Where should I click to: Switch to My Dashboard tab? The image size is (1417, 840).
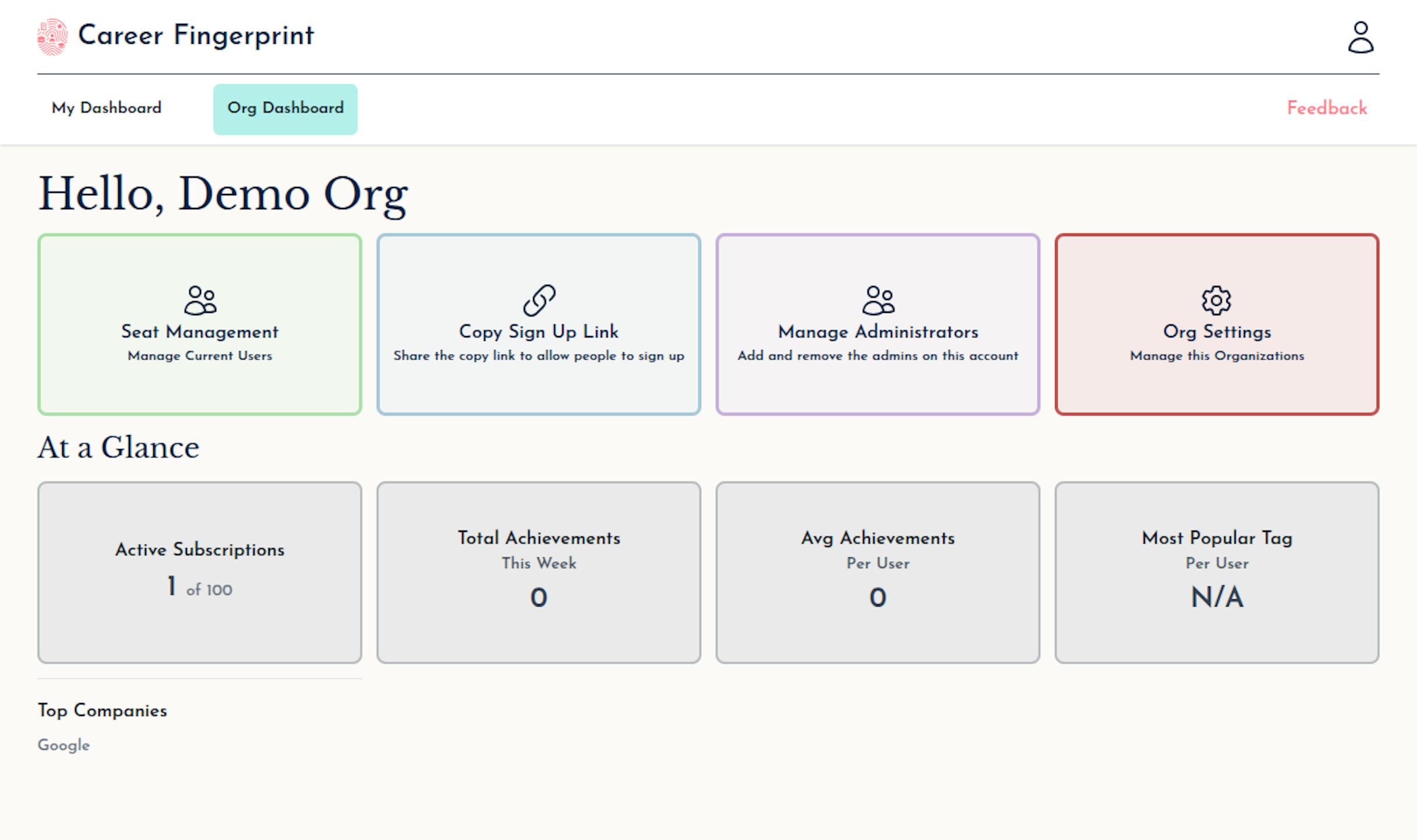pyautogui.click(x=107, y=108)
